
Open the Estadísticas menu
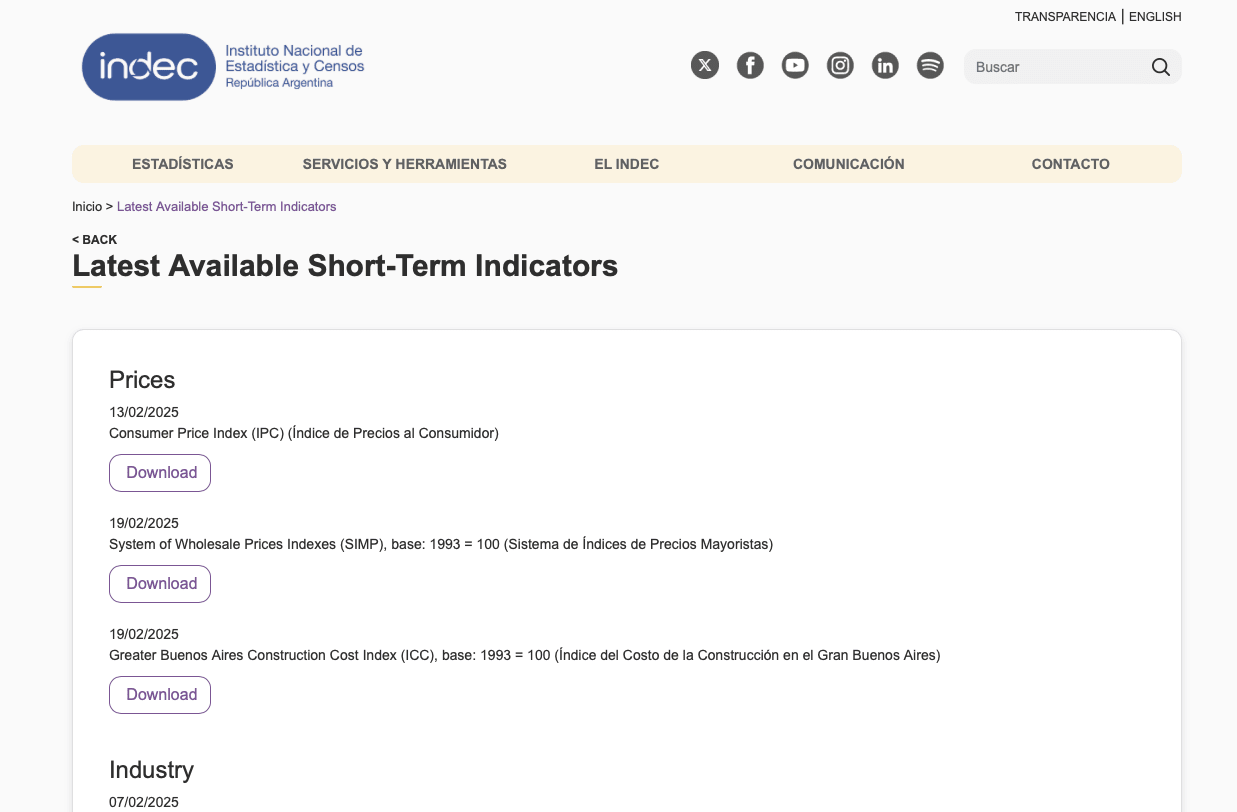(x=183, y=164)
